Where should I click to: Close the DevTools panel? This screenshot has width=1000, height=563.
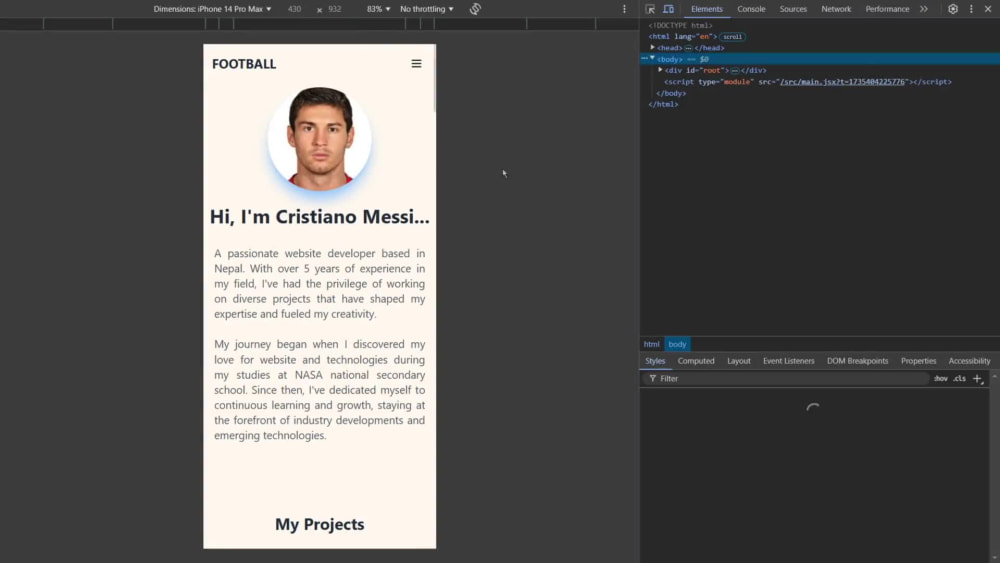pos(988,9)
